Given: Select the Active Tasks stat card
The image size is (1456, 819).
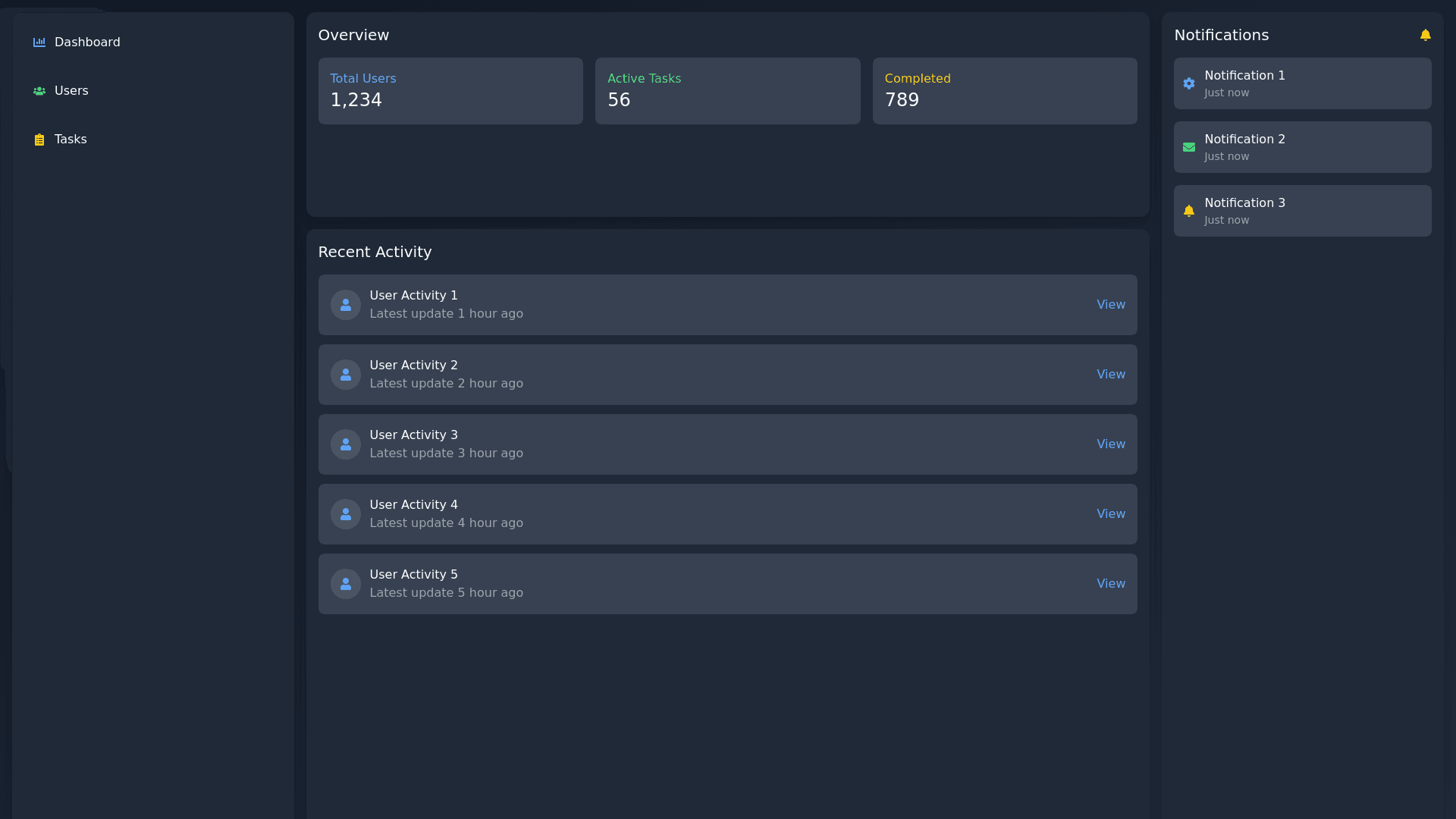Looking at the screenshot, I should (x=727, y=91).
